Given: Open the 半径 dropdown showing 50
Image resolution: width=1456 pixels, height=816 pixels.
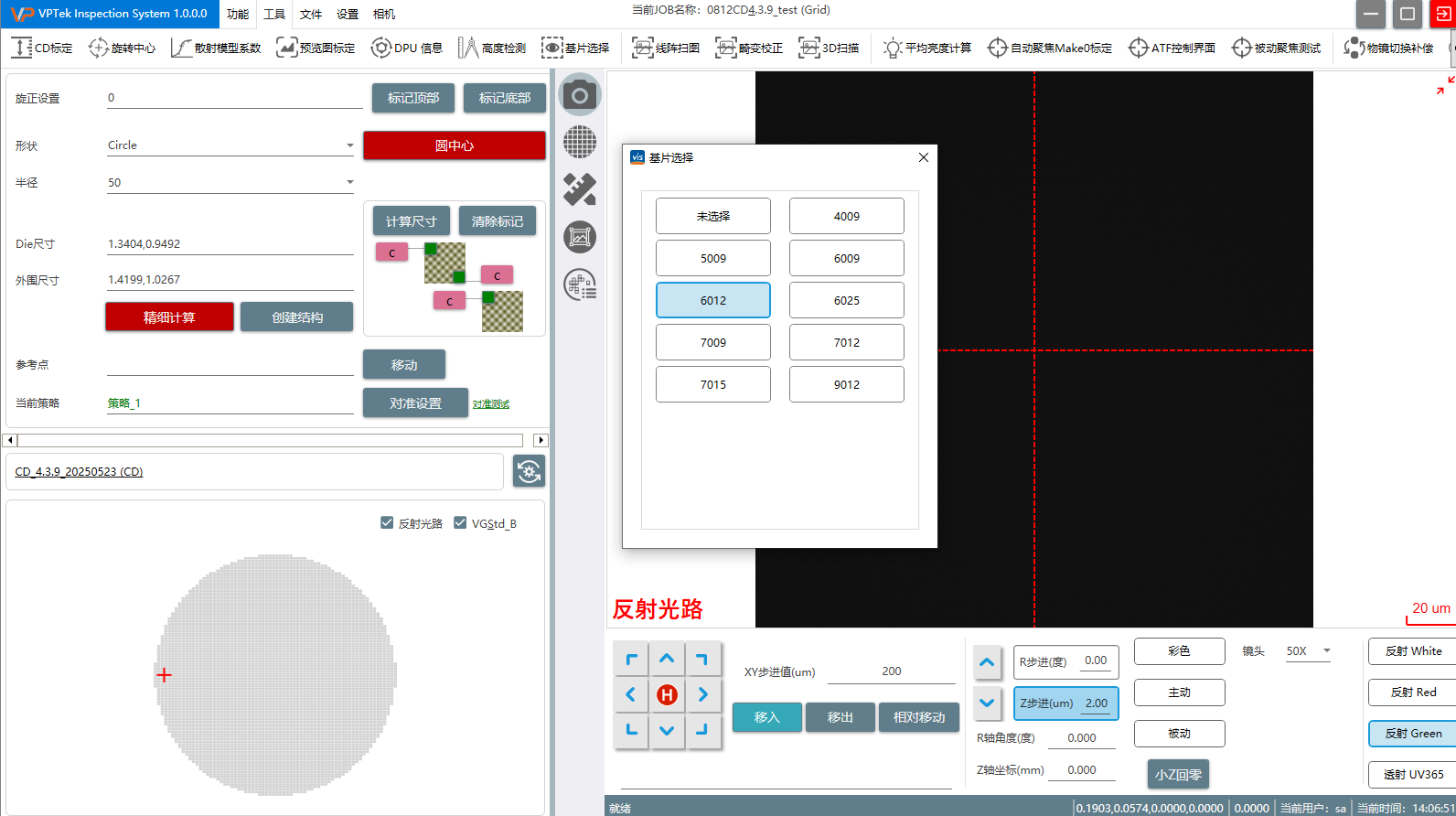Looking at the screenshot, I should coord(349,183).
